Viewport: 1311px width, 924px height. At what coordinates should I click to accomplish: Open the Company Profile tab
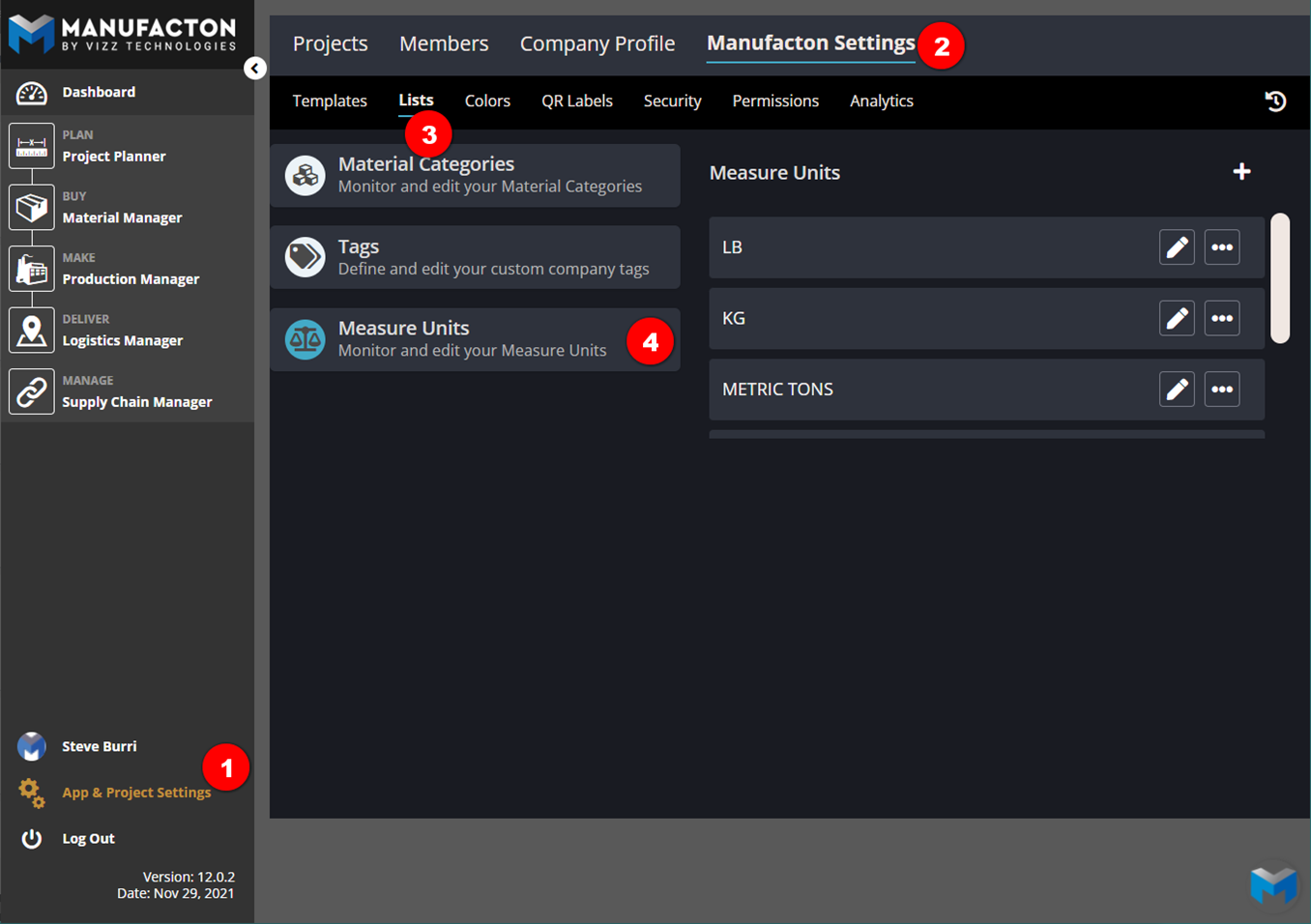click(597, 43)
